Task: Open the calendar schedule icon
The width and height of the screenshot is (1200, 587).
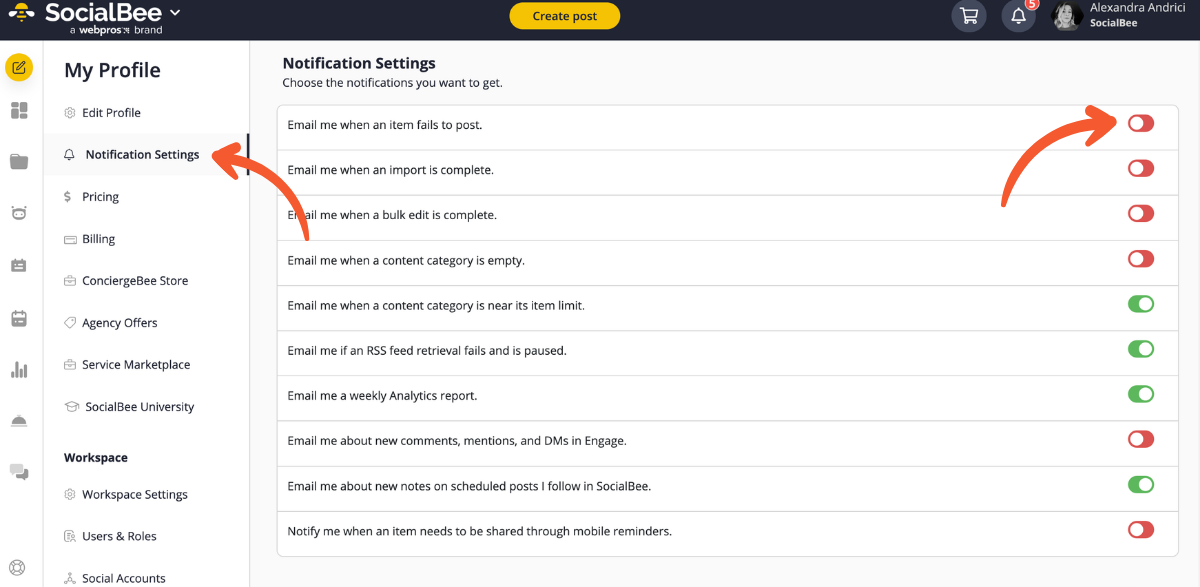Action: pos(19,318)
